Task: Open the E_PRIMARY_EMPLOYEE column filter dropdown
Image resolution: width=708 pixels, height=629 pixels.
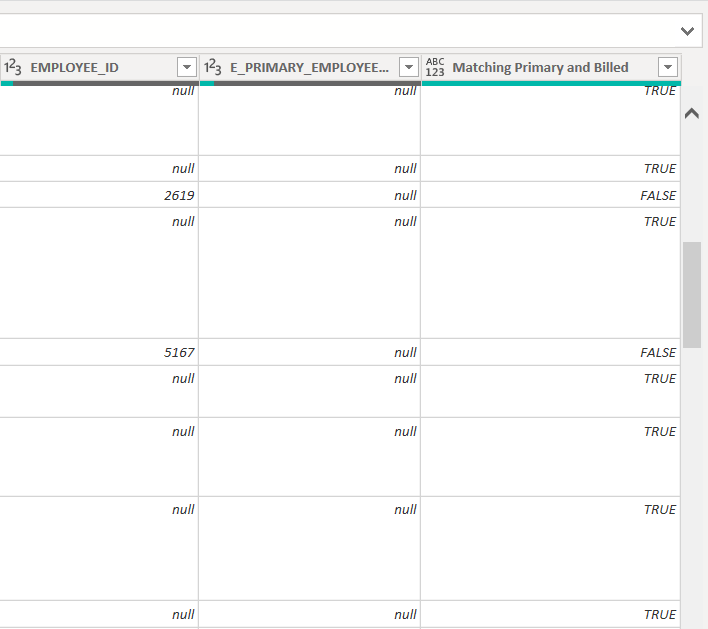Action: click(409, 67)
